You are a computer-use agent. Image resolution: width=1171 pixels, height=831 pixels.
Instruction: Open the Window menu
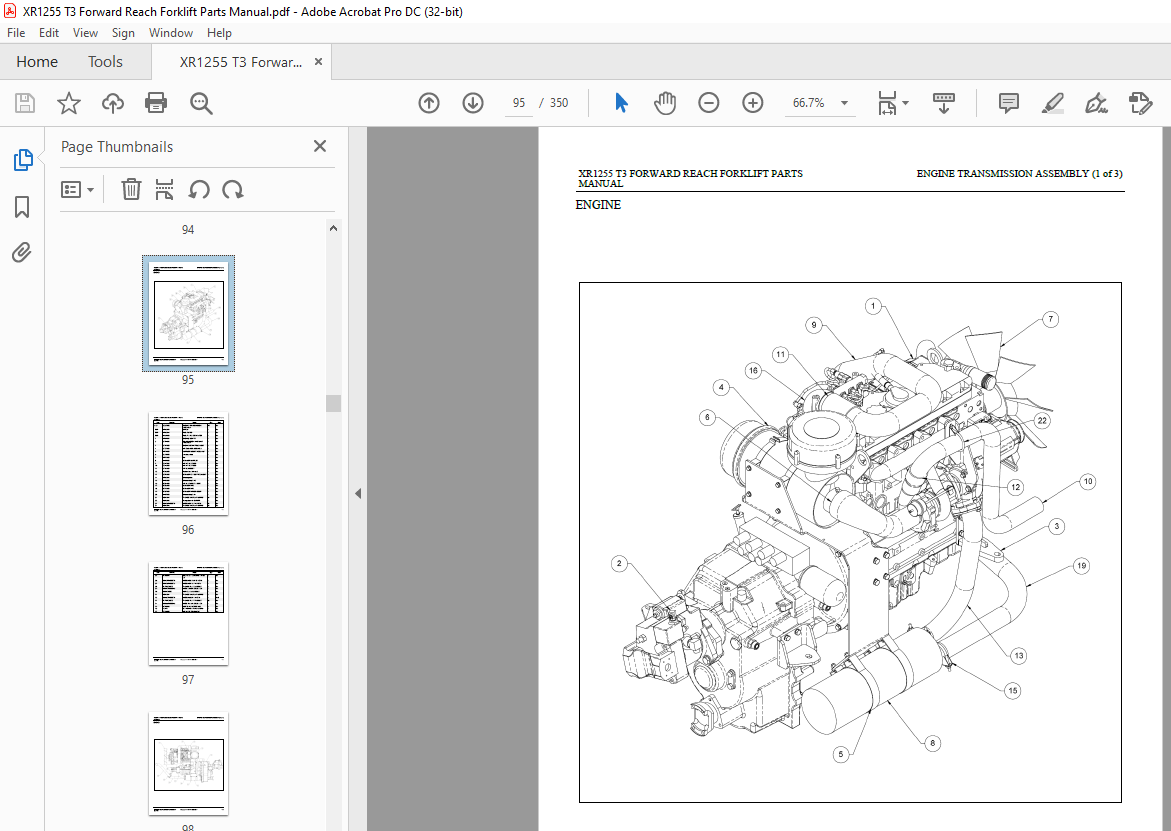[170, 33]
